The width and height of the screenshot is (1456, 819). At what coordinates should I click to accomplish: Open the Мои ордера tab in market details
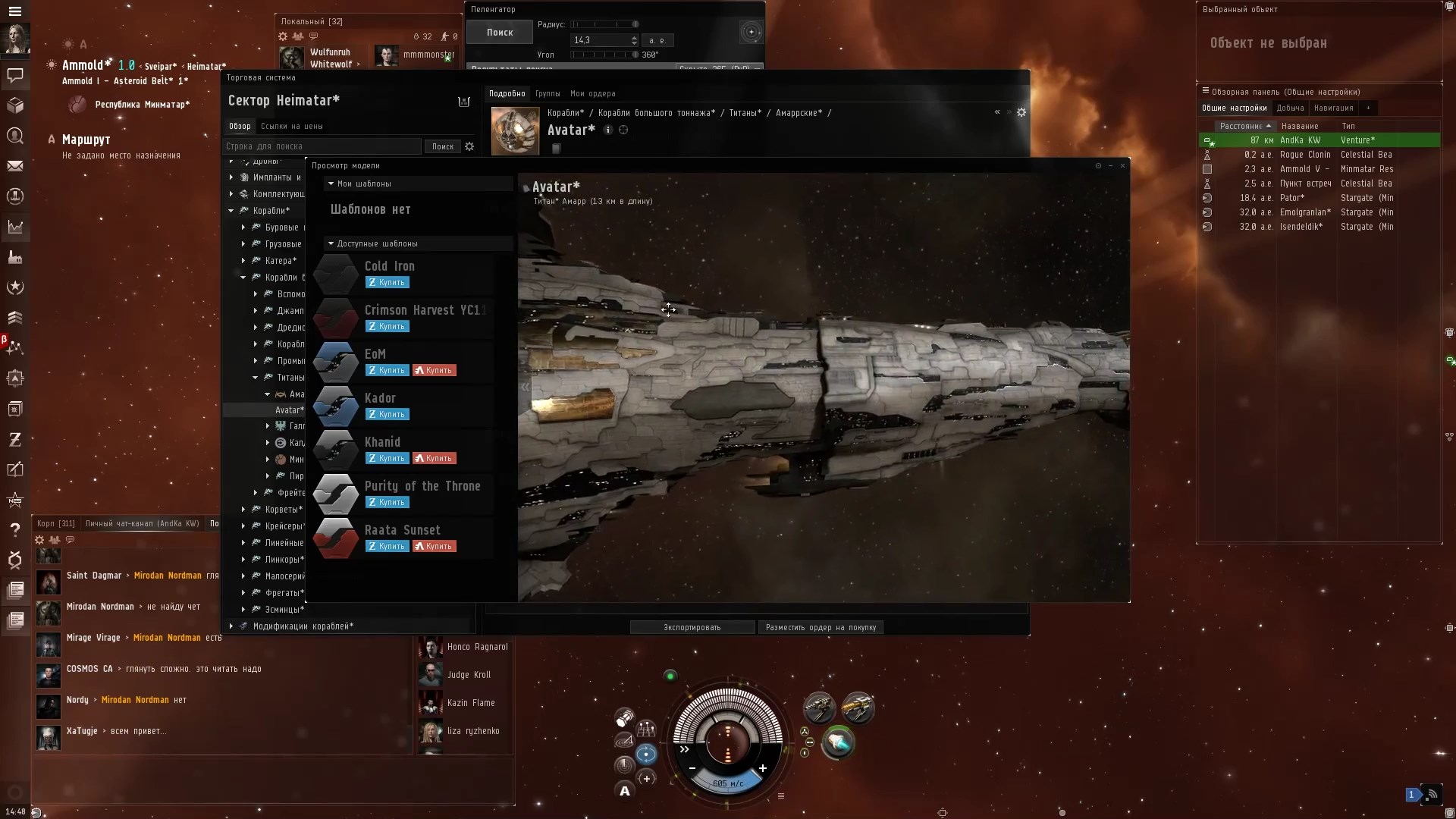(594, 93)
